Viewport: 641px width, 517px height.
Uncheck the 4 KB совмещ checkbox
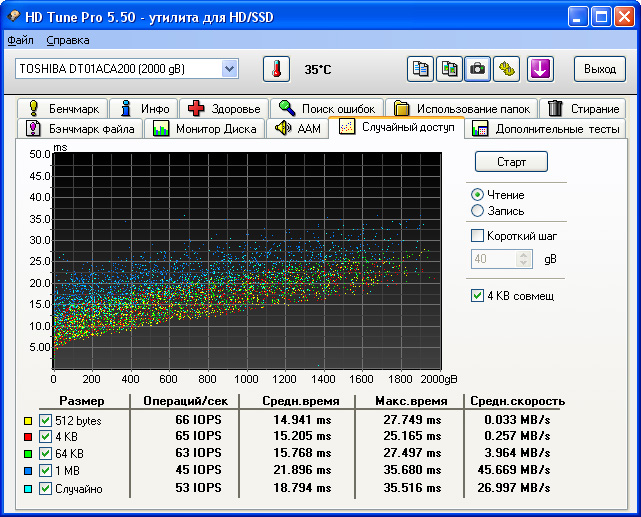click(x=477, y=295)
